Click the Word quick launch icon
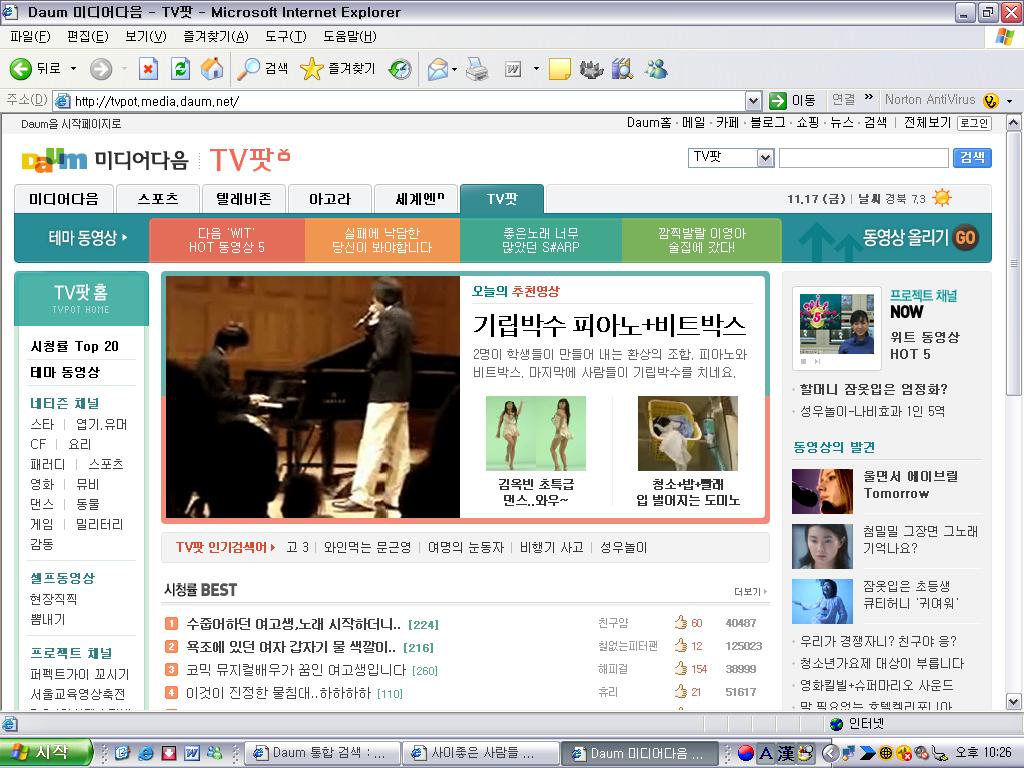Screen dimensions: 1024x768 (191, 753)
